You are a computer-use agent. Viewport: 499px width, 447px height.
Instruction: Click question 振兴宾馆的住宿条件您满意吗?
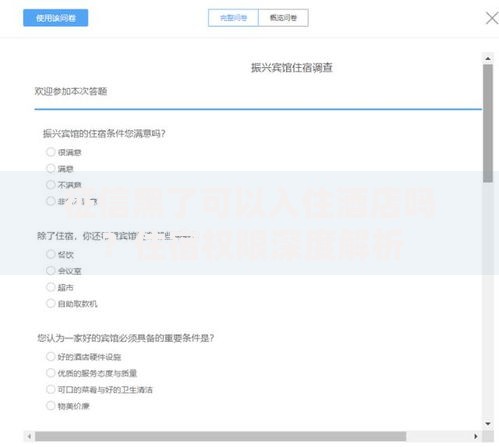[104, 134]
